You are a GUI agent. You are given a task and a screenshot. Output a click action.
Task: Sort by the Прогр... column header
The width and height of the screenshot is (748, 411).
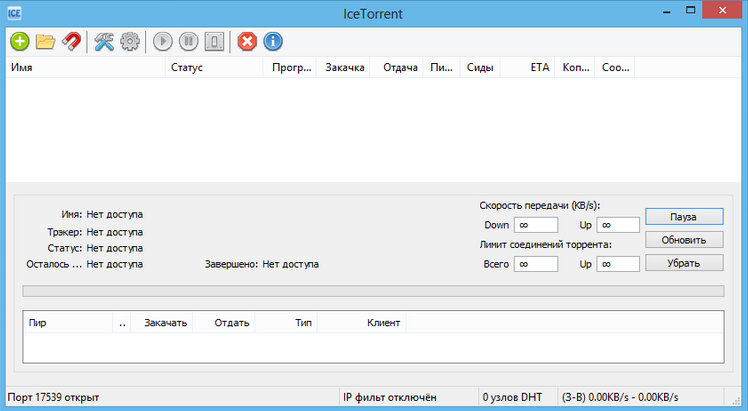pos(290,67)
